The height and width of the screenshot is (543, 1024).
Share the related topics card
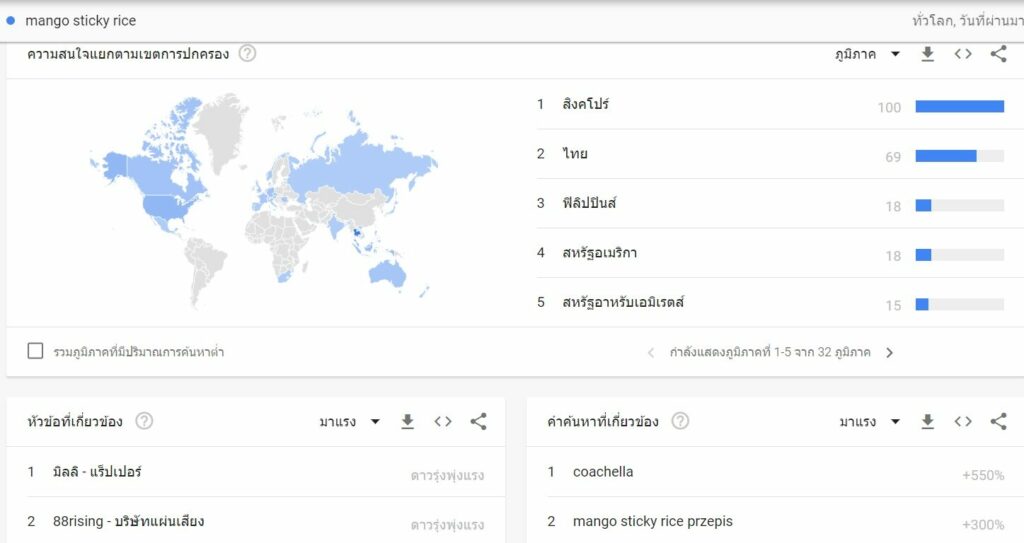coord(478,421)
